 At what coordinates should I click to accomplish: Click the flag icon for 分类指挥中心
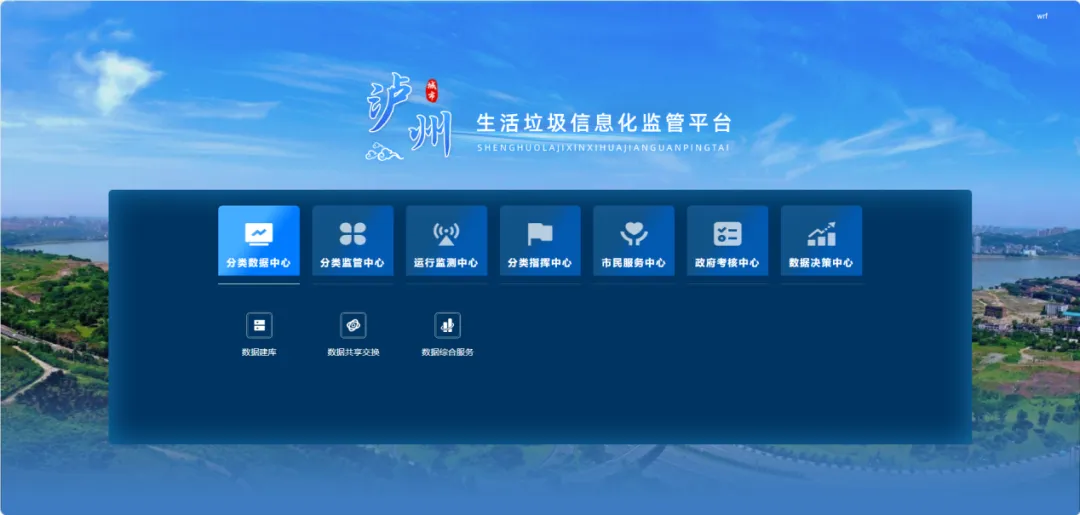point(540,233)
